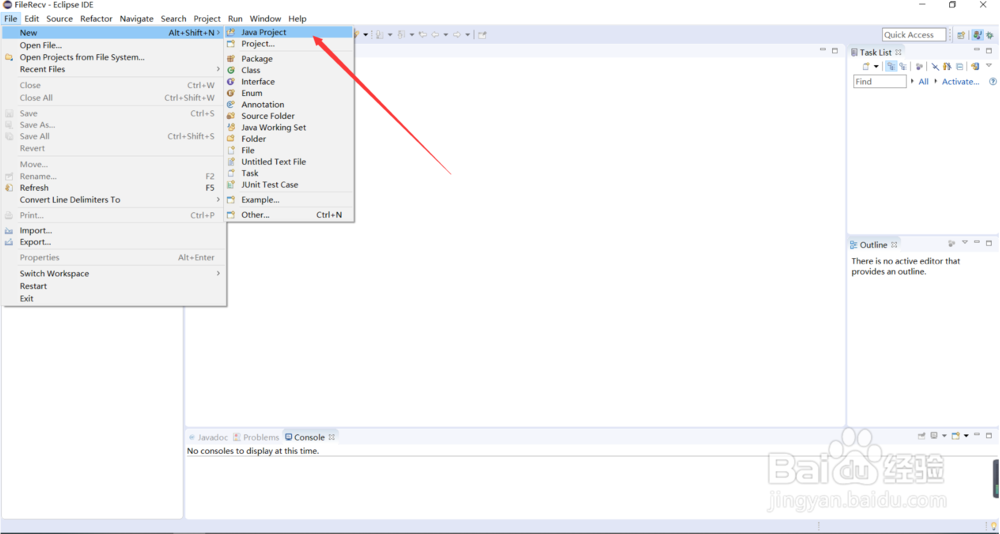The image size is (1000, 534).
Task: Click Restart in the File menu
Action: [114, 286]
